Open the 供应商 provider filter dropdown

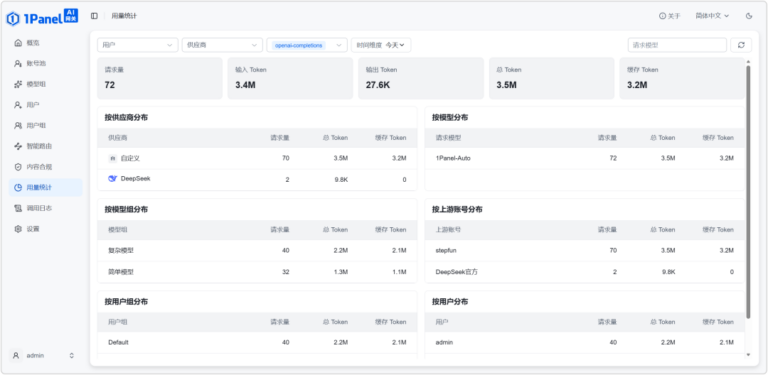click(222, 45)
